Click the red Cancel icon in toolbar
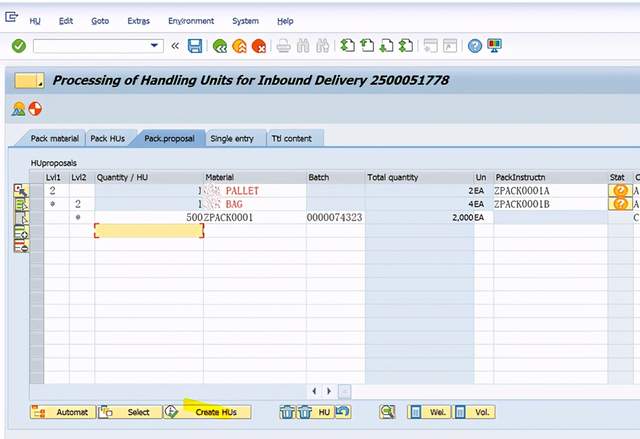The width and height of the screenshot is (640, 439). click(259, 46)
